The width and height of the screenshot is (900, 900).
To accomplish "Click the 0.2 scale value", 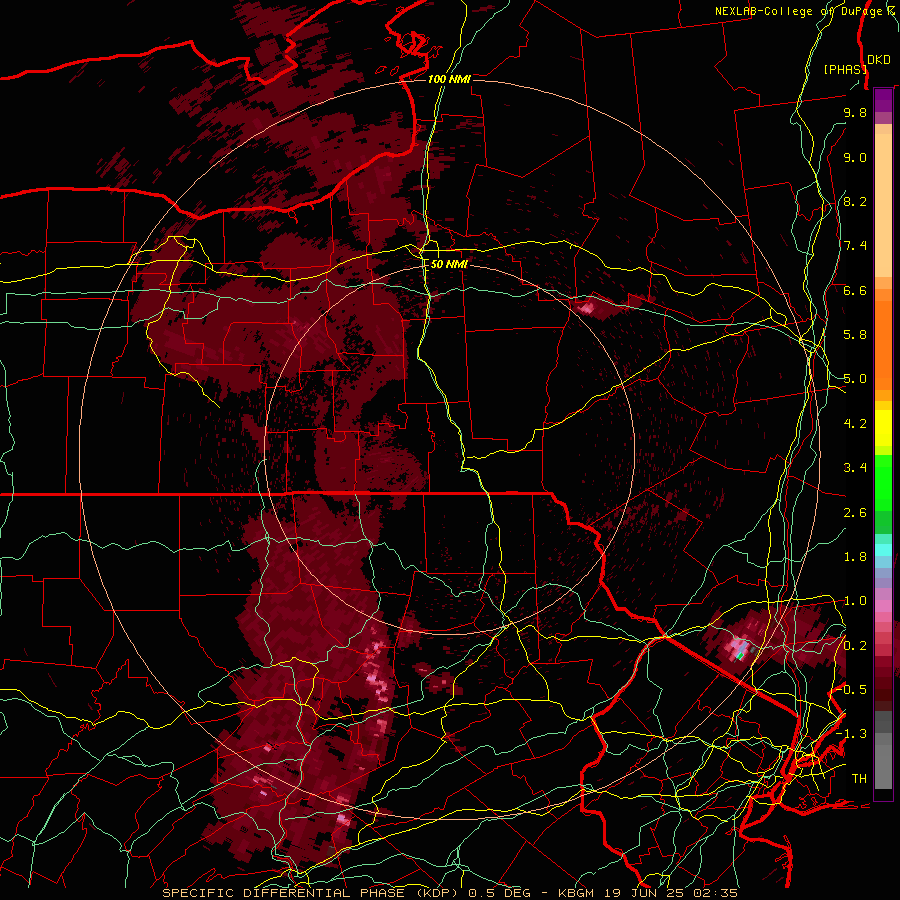I will [855, 646].
